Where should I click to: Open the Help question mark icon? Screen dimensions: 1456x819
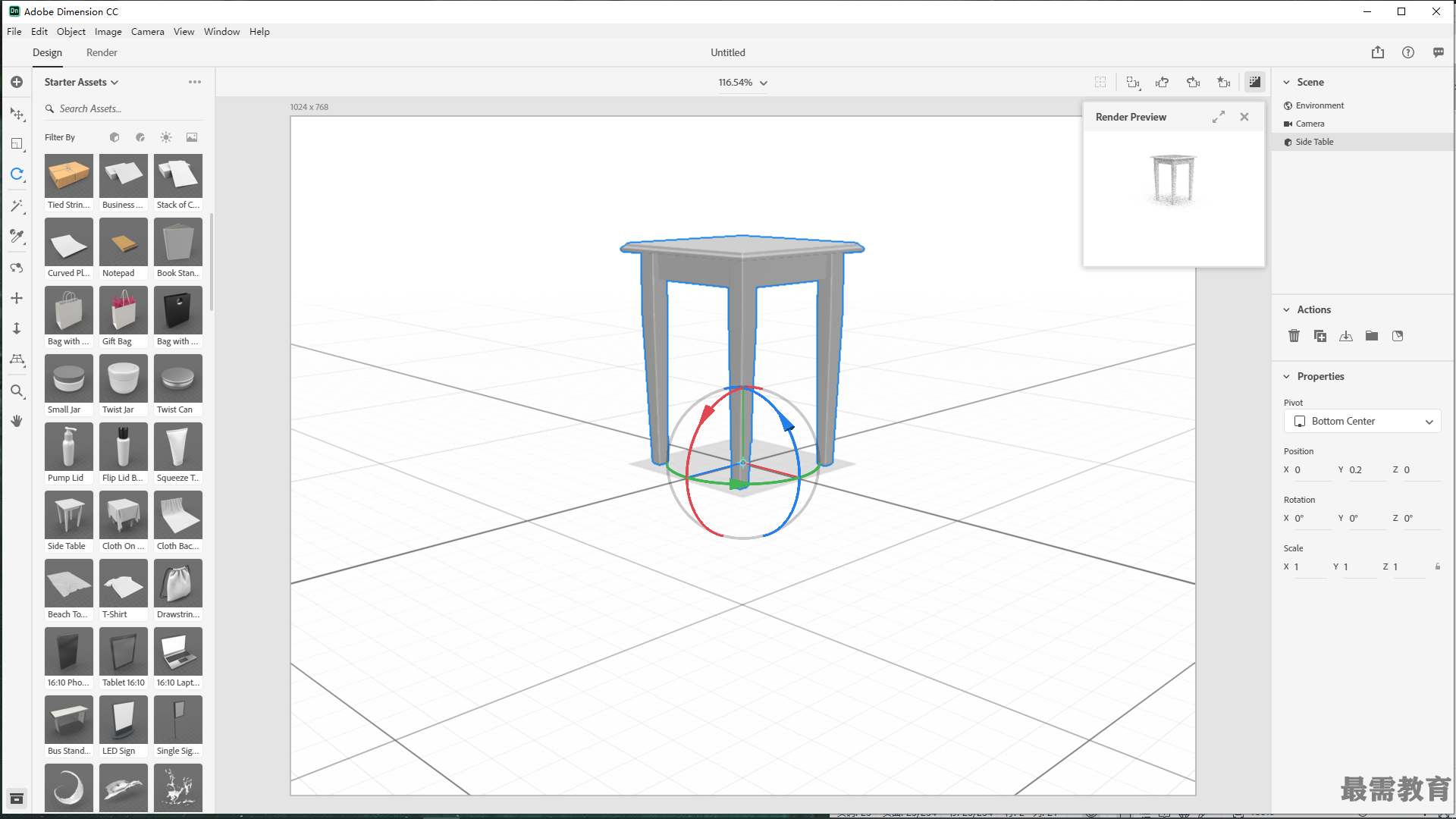[x=1408, y=52]
